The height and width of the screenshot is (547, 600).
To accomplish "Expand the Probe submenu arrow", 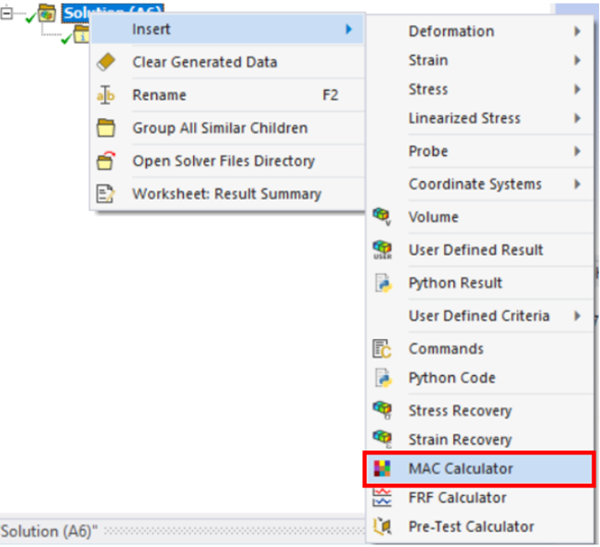I will (577, 151).
